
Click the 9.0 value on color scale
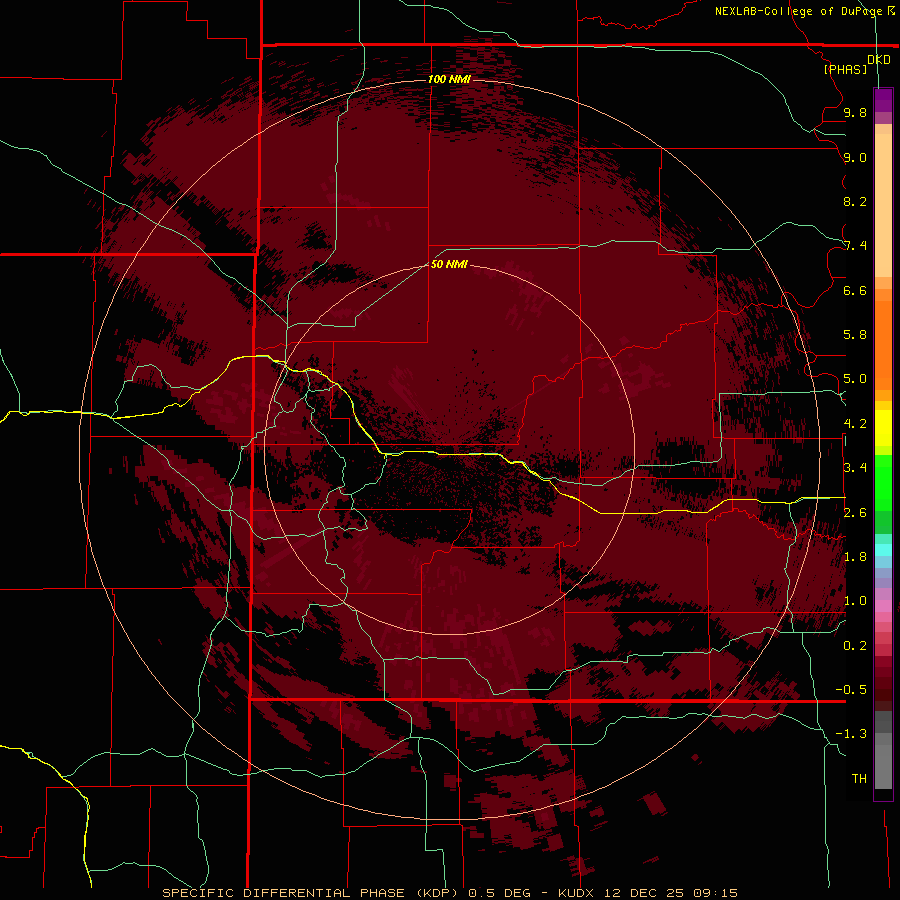click(x=855, y=157)
